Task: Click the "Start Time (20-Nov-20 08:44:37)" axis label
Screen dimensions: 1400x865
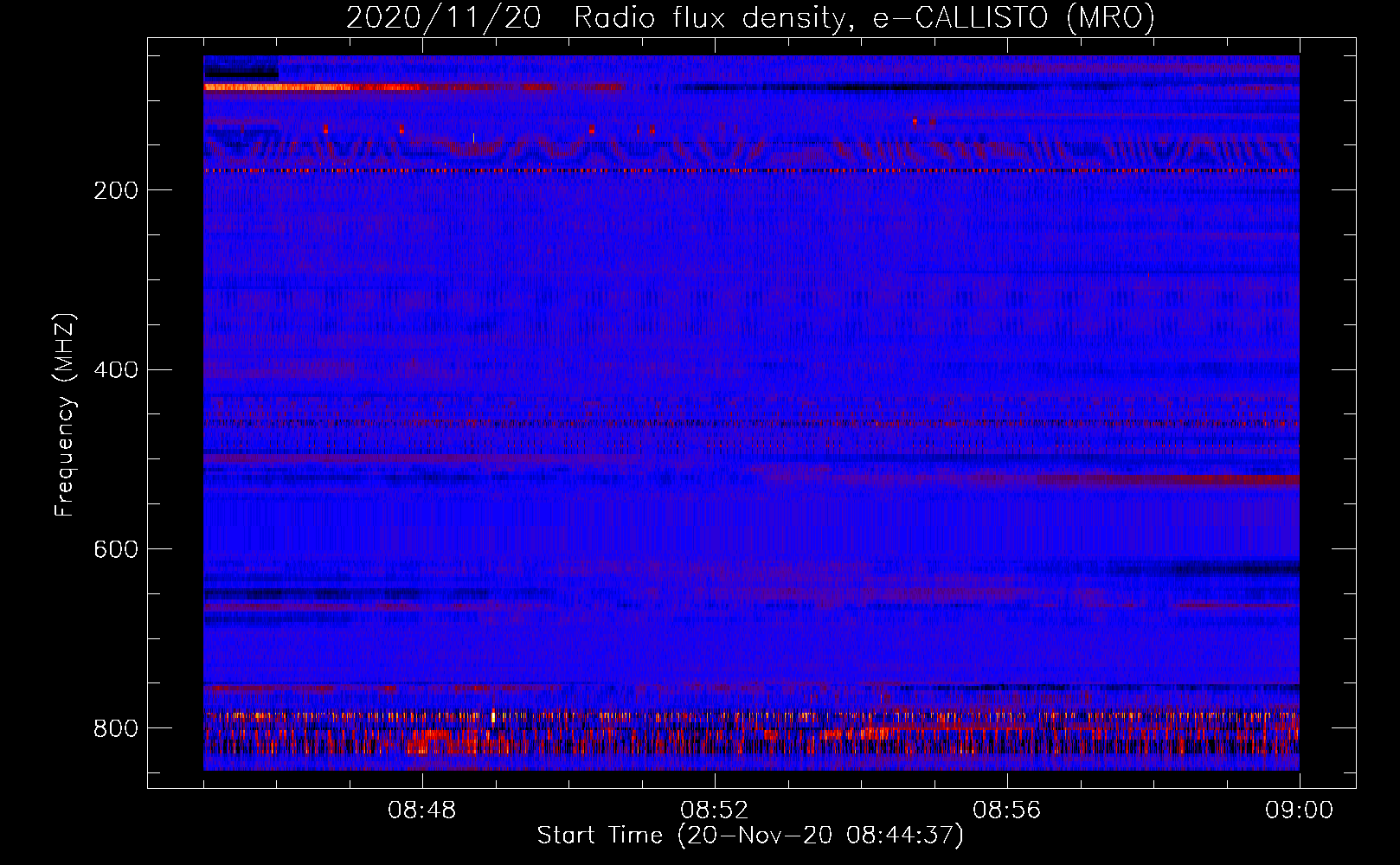Action: [751, 836]
